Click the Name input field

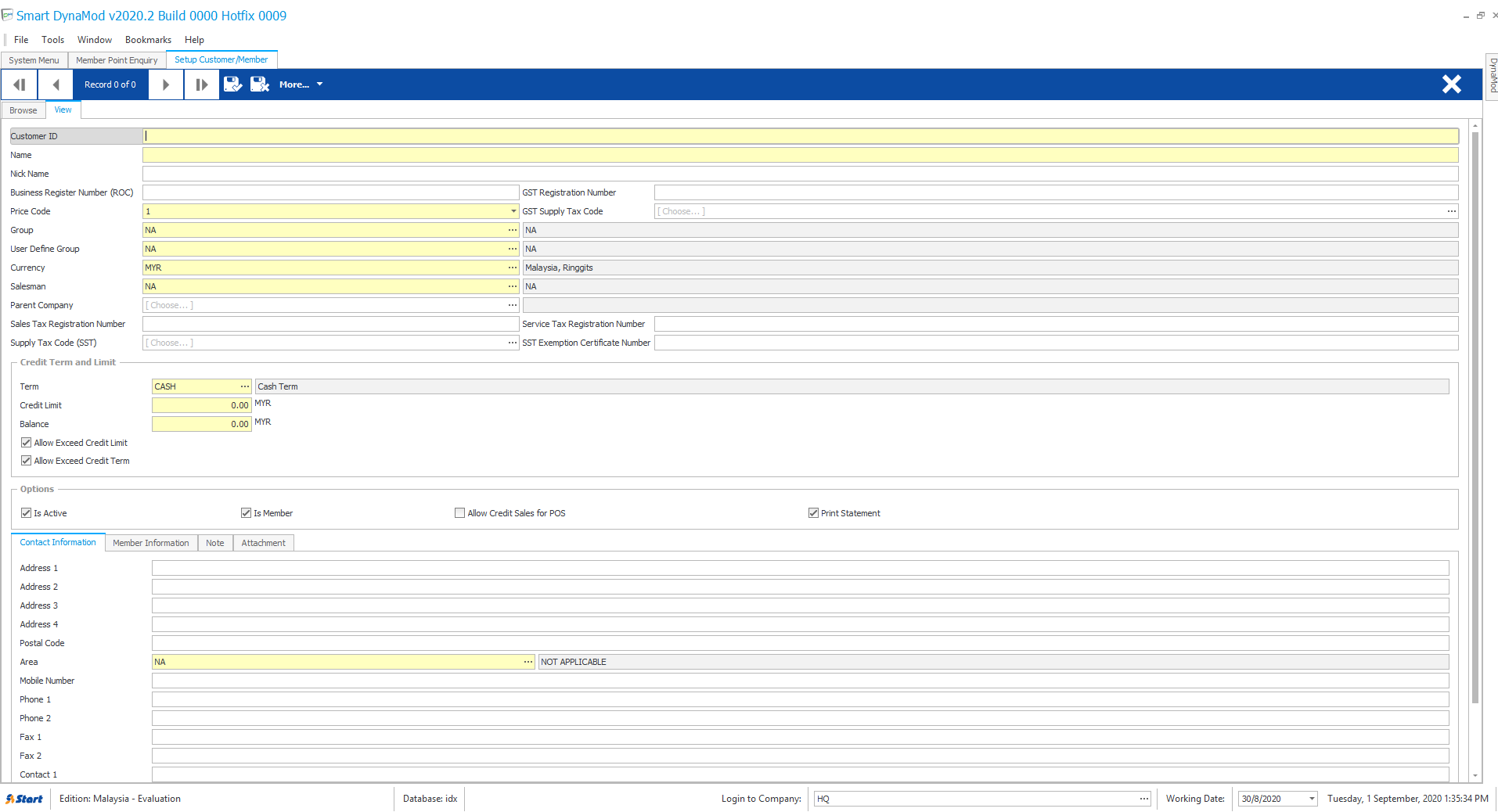(x=801, y=155)
